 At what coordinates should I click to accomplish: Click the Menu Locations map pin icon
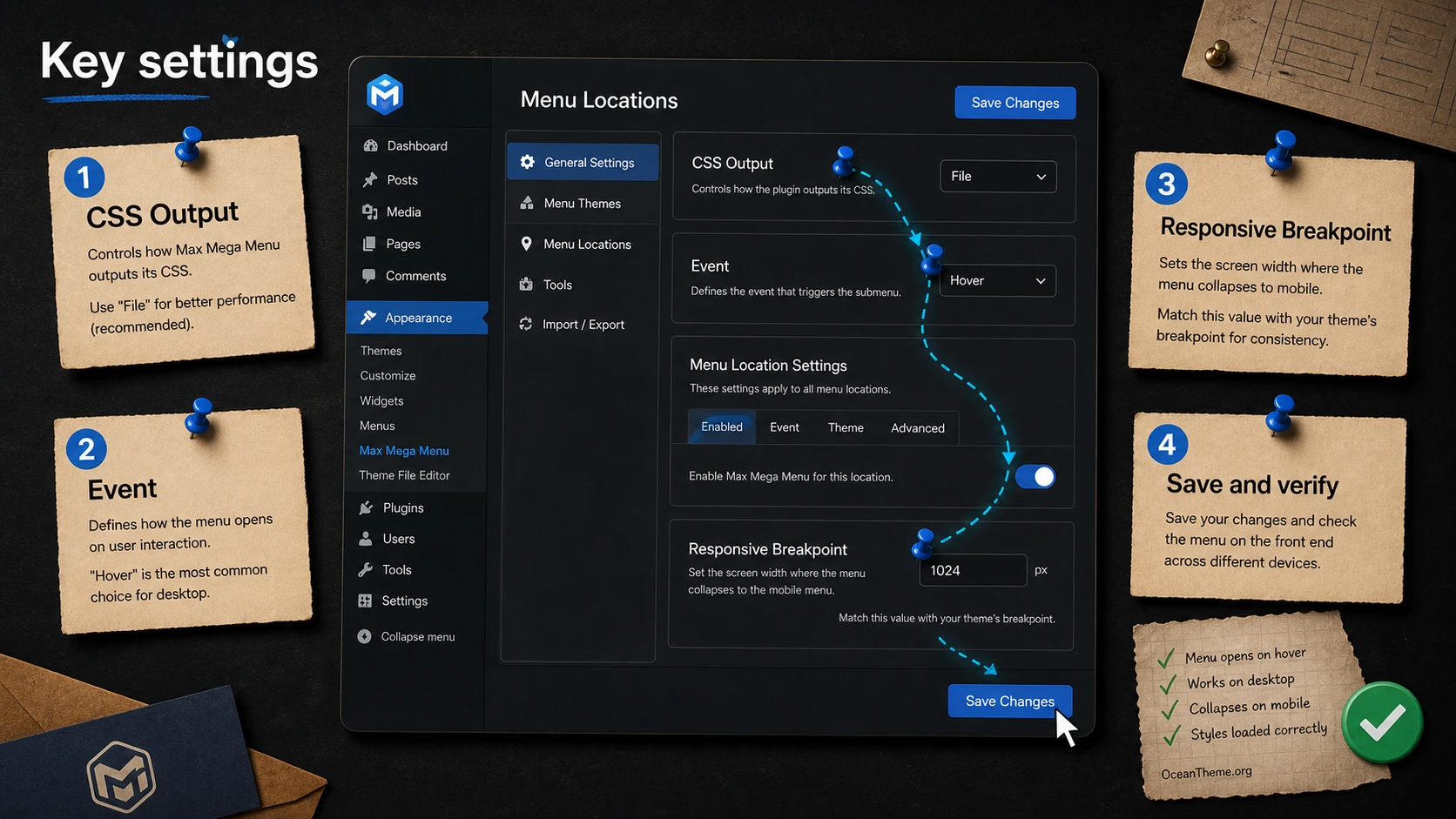click(x=526, y=244)
